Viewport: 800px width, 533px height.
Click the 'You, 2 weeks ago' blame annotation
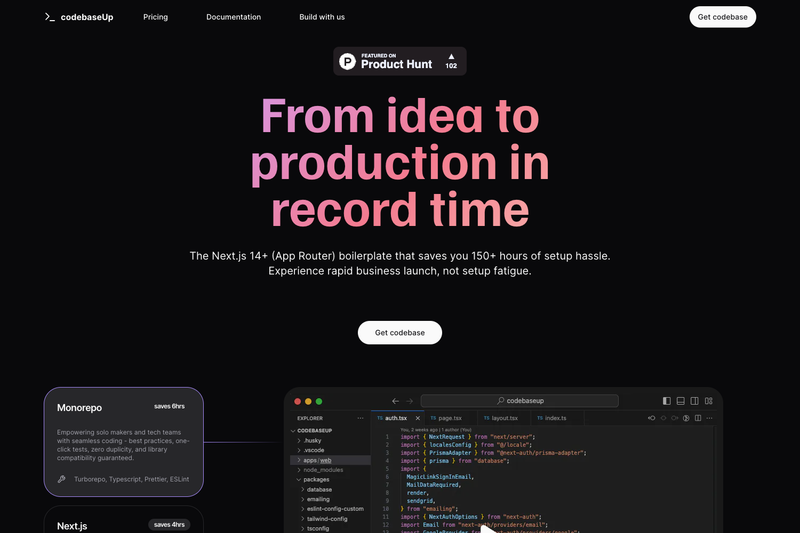tap(436, 429)
